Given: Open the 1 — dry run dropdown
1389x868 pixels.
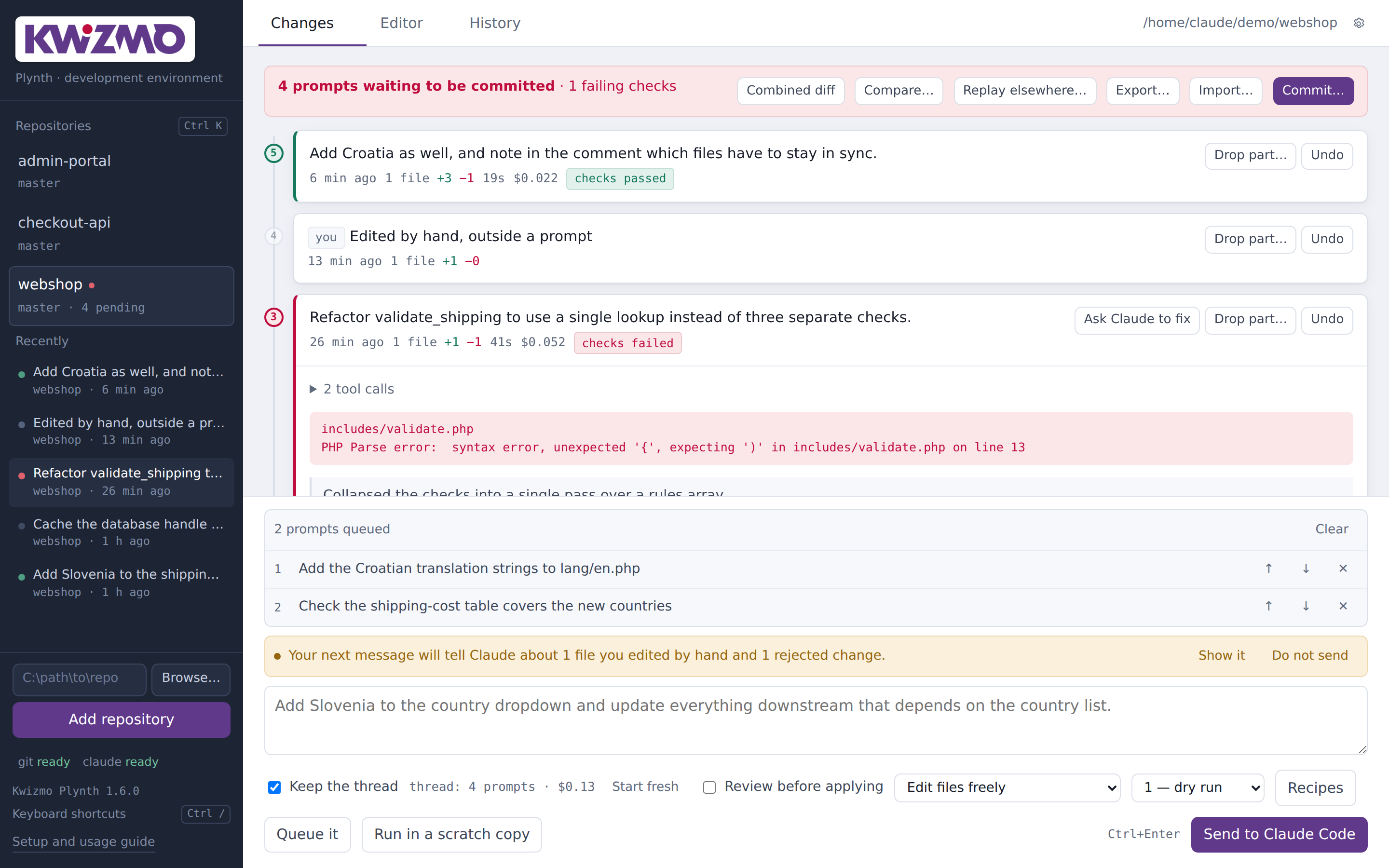Looking at the screenshot, I should coord(1198,787).
